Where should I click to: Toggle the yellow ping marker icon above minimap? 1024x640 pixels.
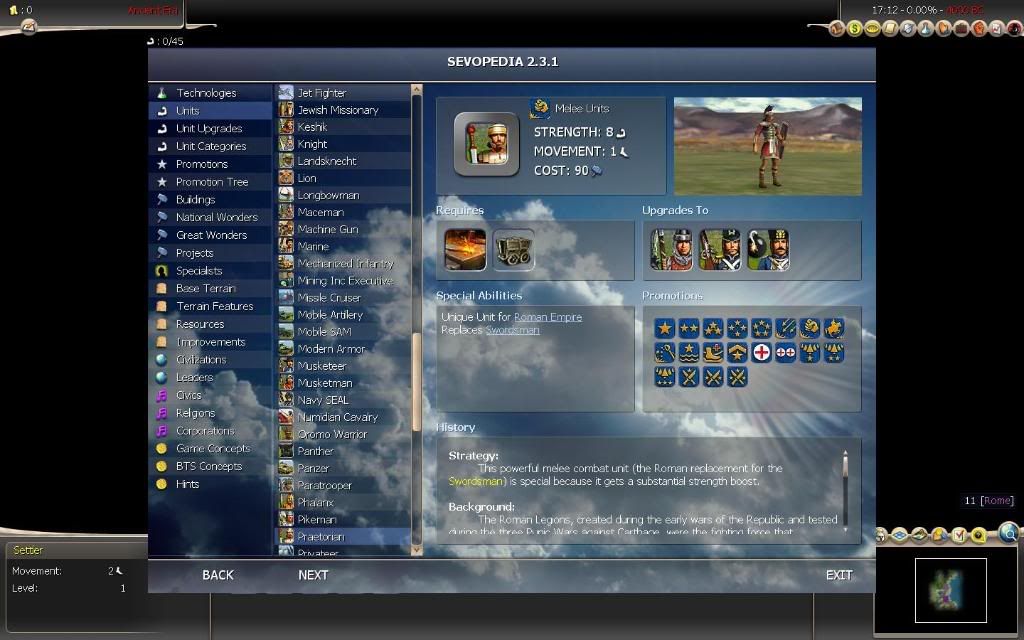point(978,536)
